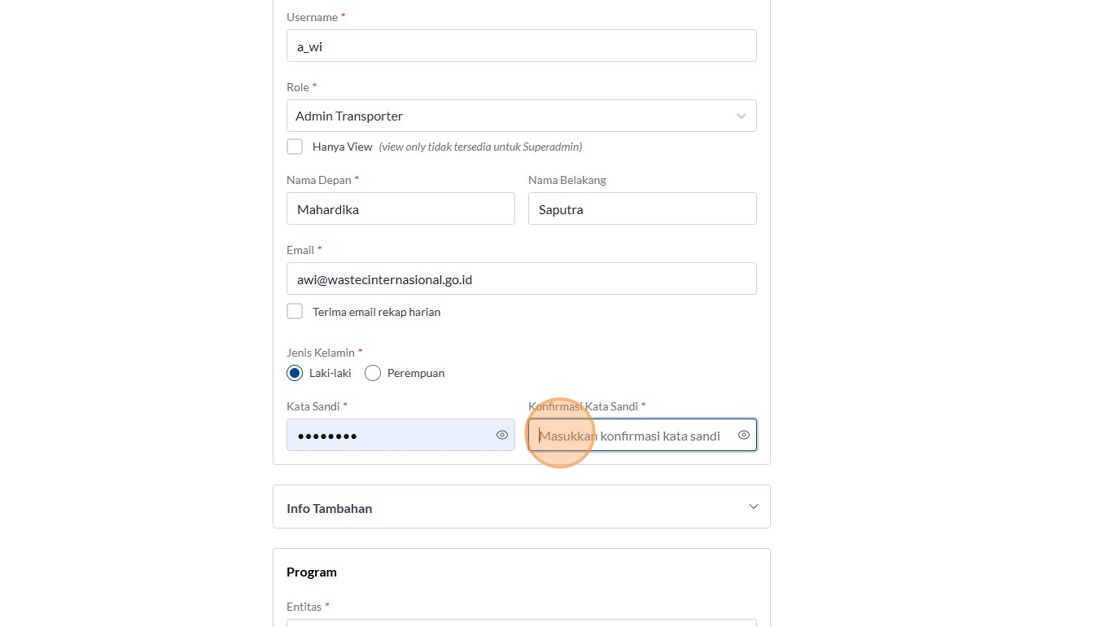Focus the Kata Sandi password input

[x=390, y=435]
